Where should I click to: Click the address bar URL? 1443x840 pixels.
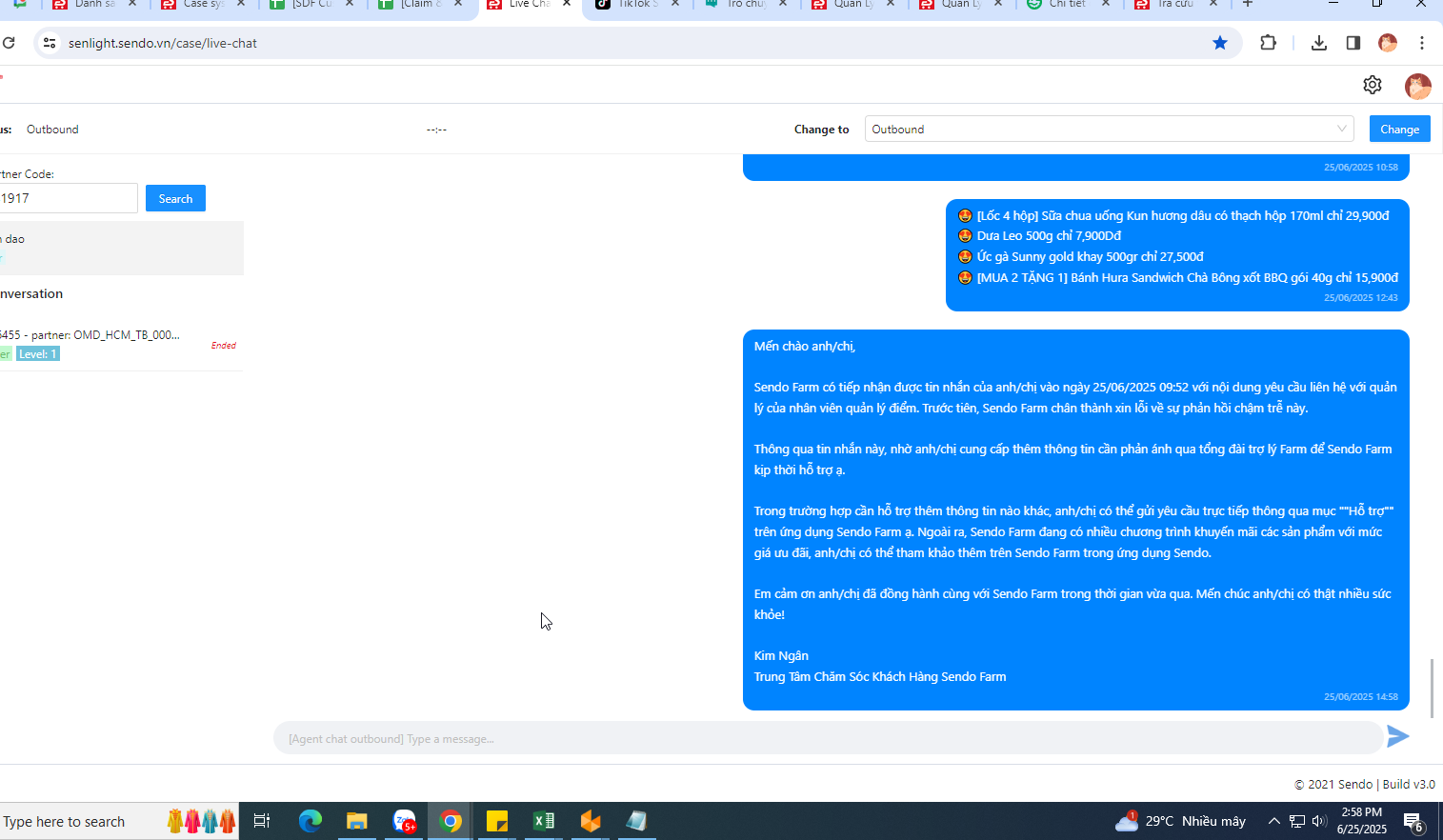coord(163,43)
